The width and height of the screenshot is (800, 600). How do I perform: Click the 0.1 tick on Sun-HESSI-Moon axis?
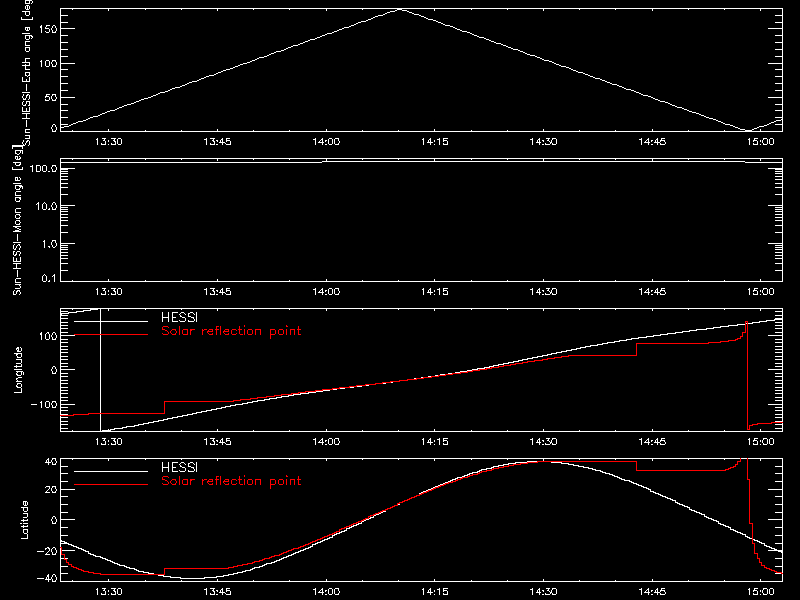[x=49, y=279]
